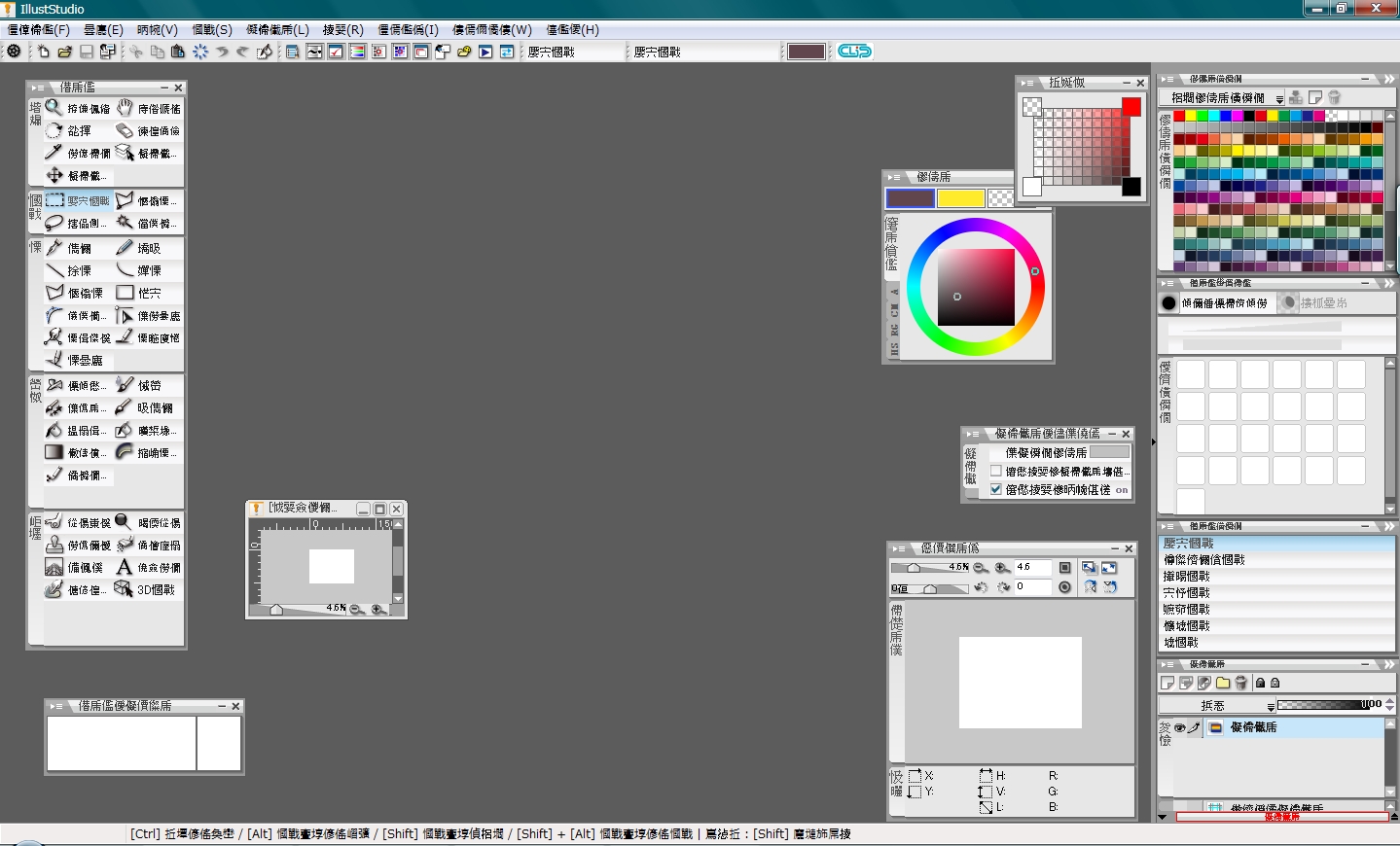Open the menu ending with (W)

[491, 30]
